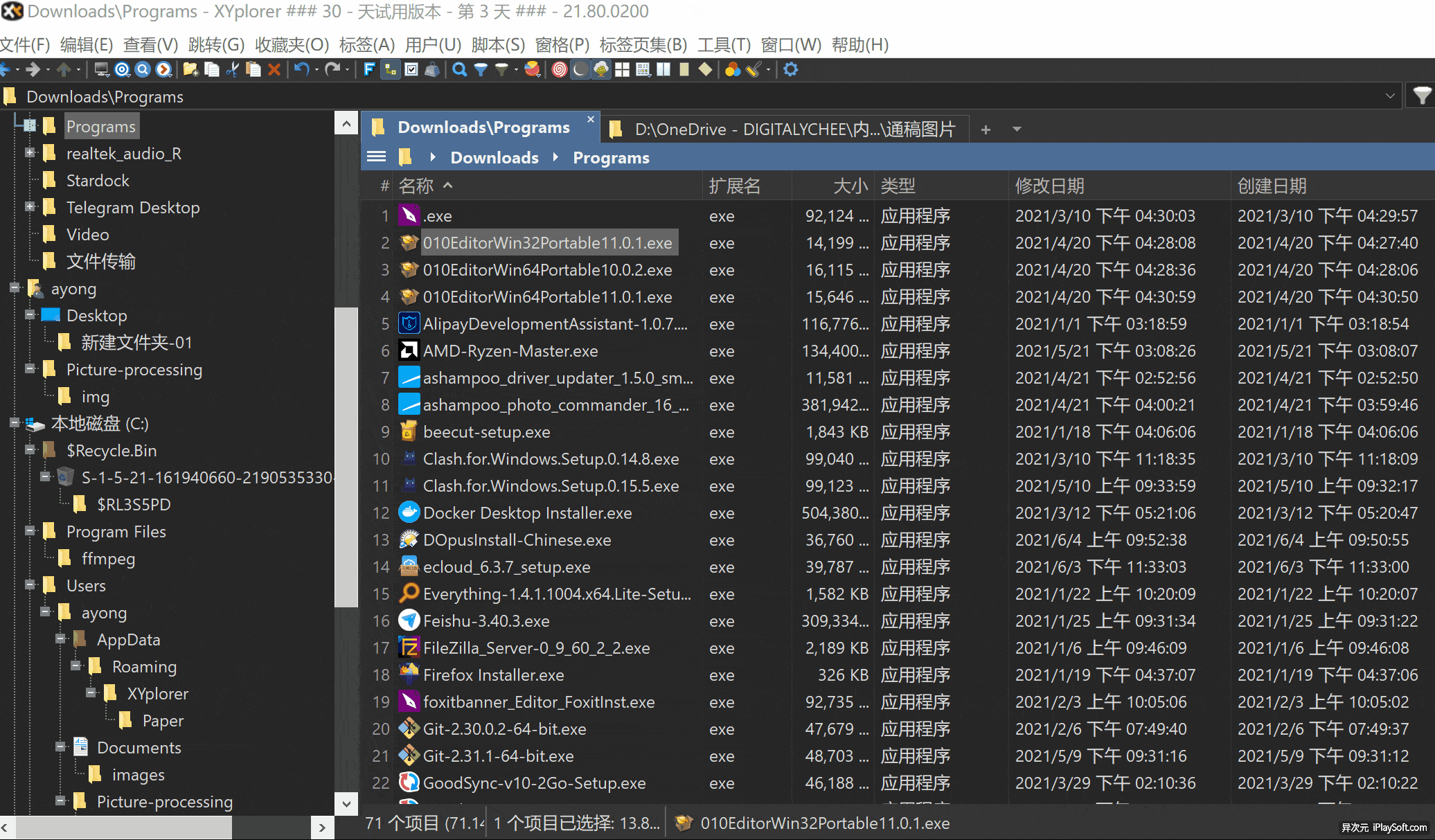The height and width of the screenshot is (840, 1435).
Task: Click the hamburger icon in the breadcrumb bar
Action: pos(376,157)
